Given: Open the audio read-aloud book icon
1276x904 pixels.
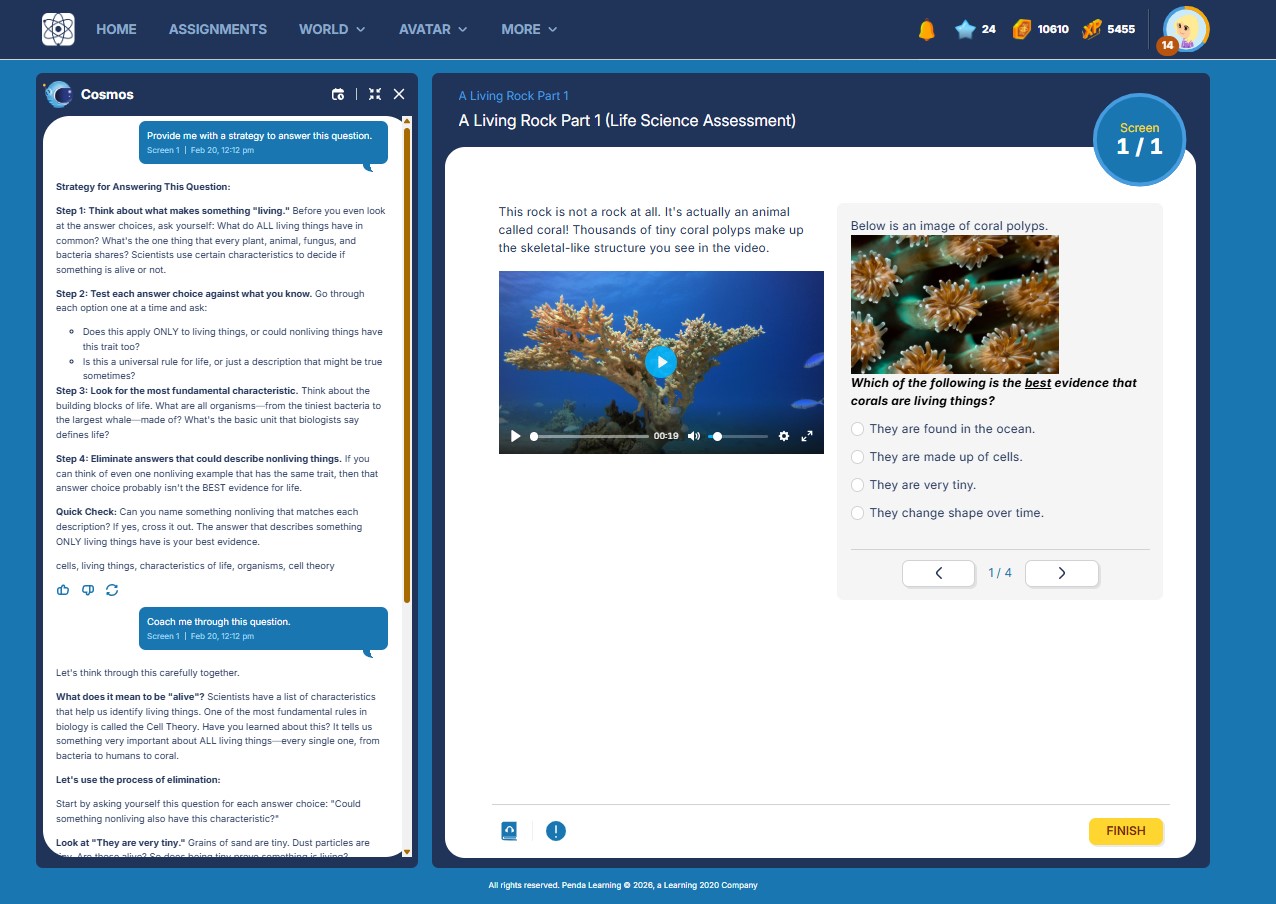Looking at the screenshot, I should point(509,831).
